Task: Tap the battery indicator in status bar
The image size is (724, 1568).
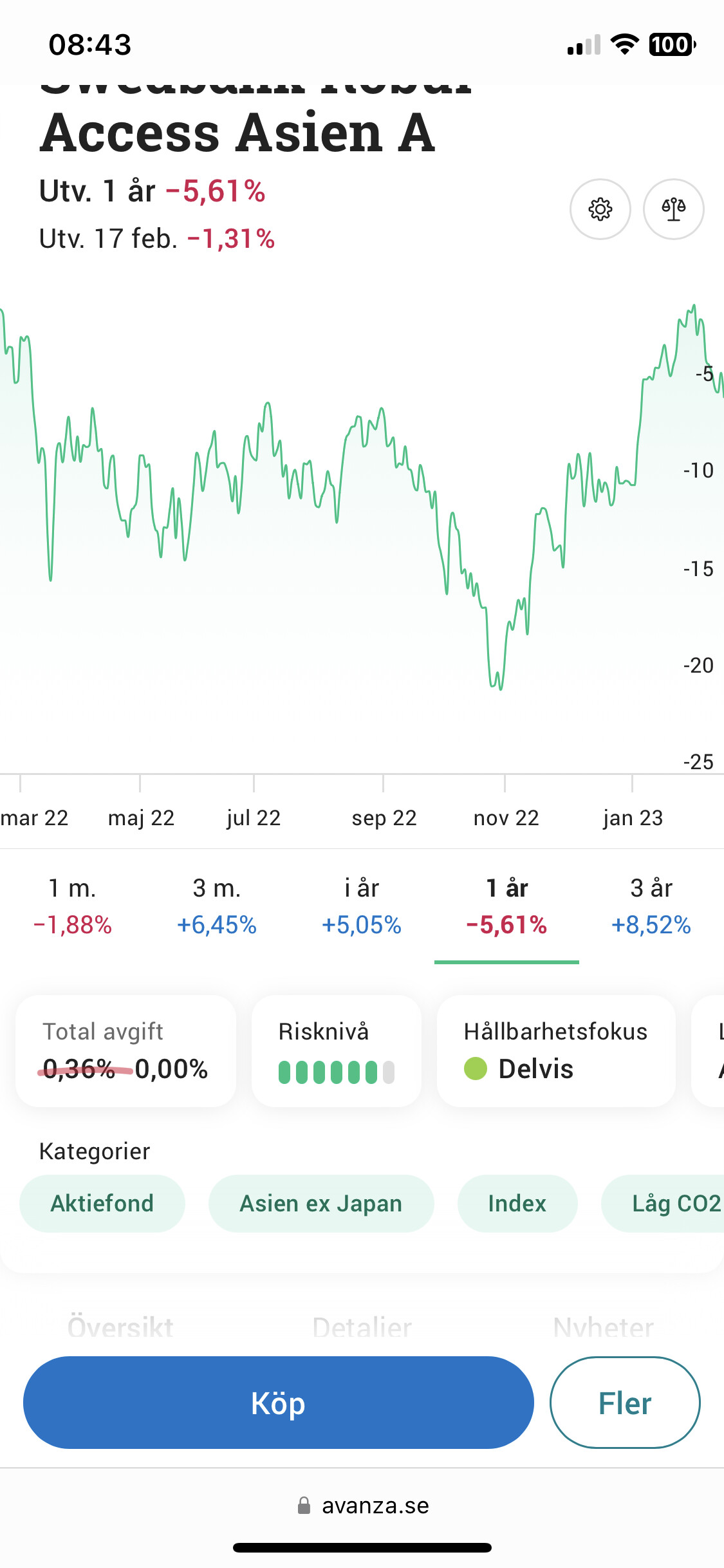Action: pyautogui.click(x=672, y=44)
